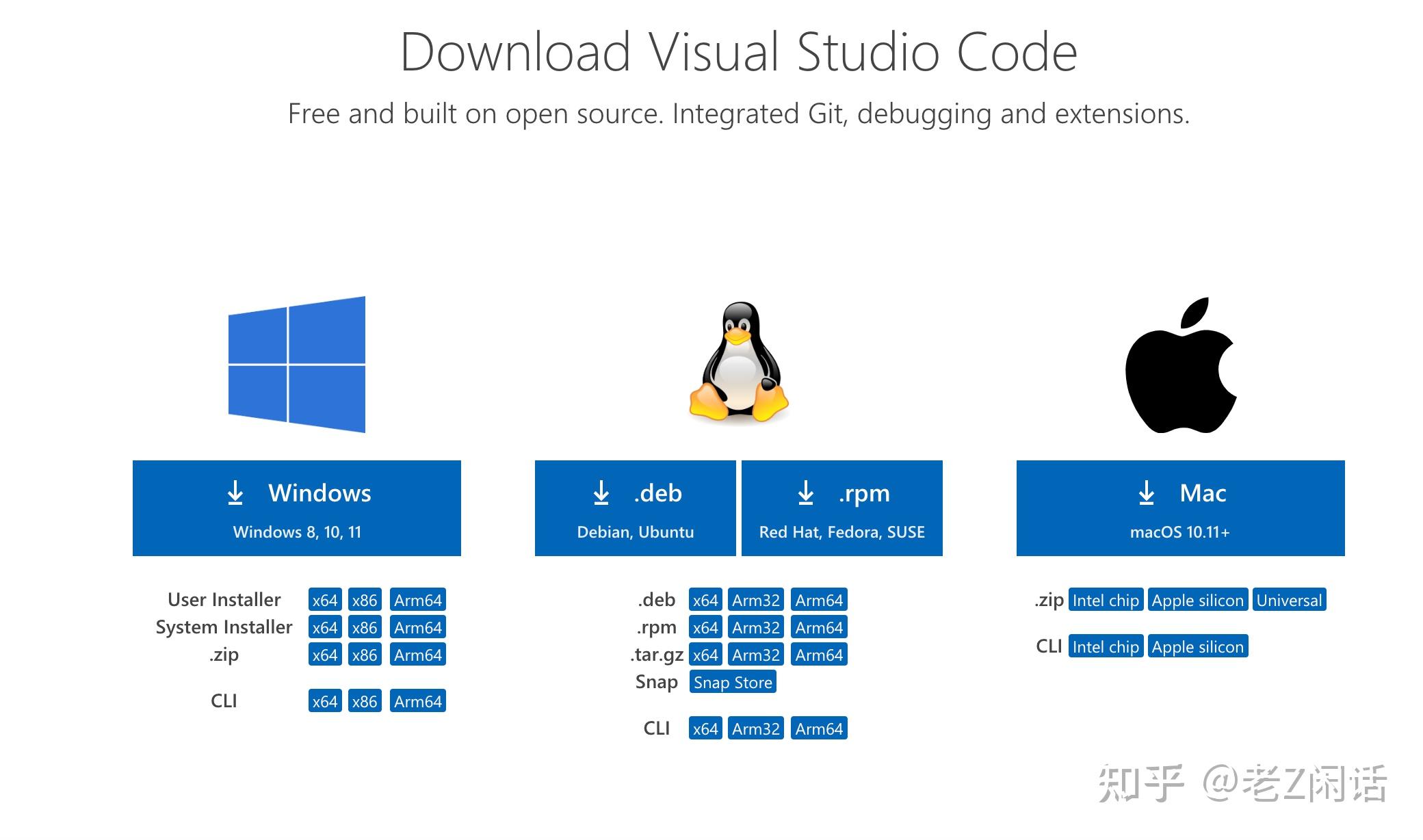Download the .deb package for Debian, Ubuntu

(636, 508)
